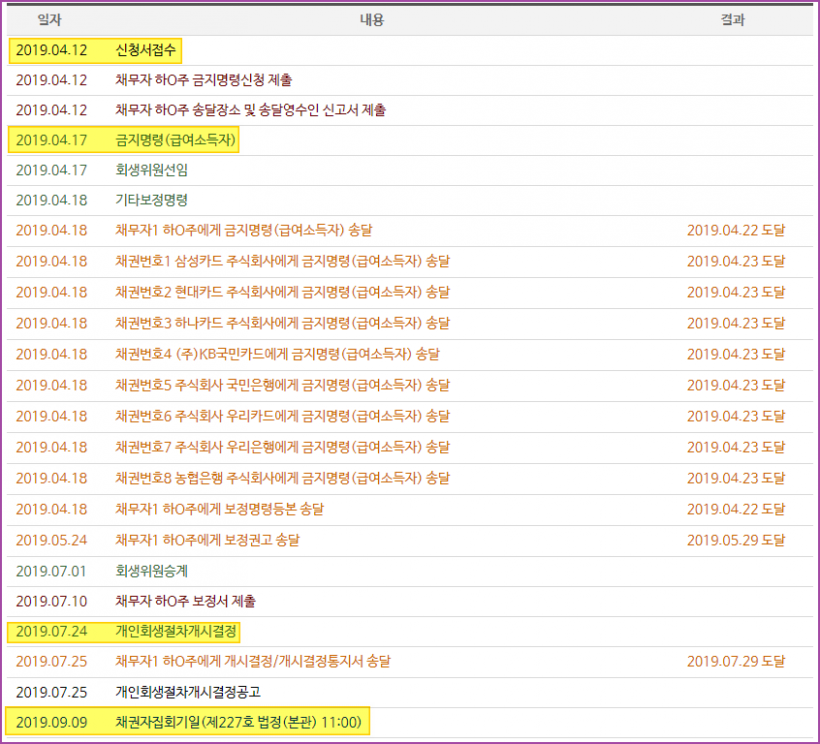
Task: Click the 2019.05.29 도달 result
Action: [x=736, y=540]
